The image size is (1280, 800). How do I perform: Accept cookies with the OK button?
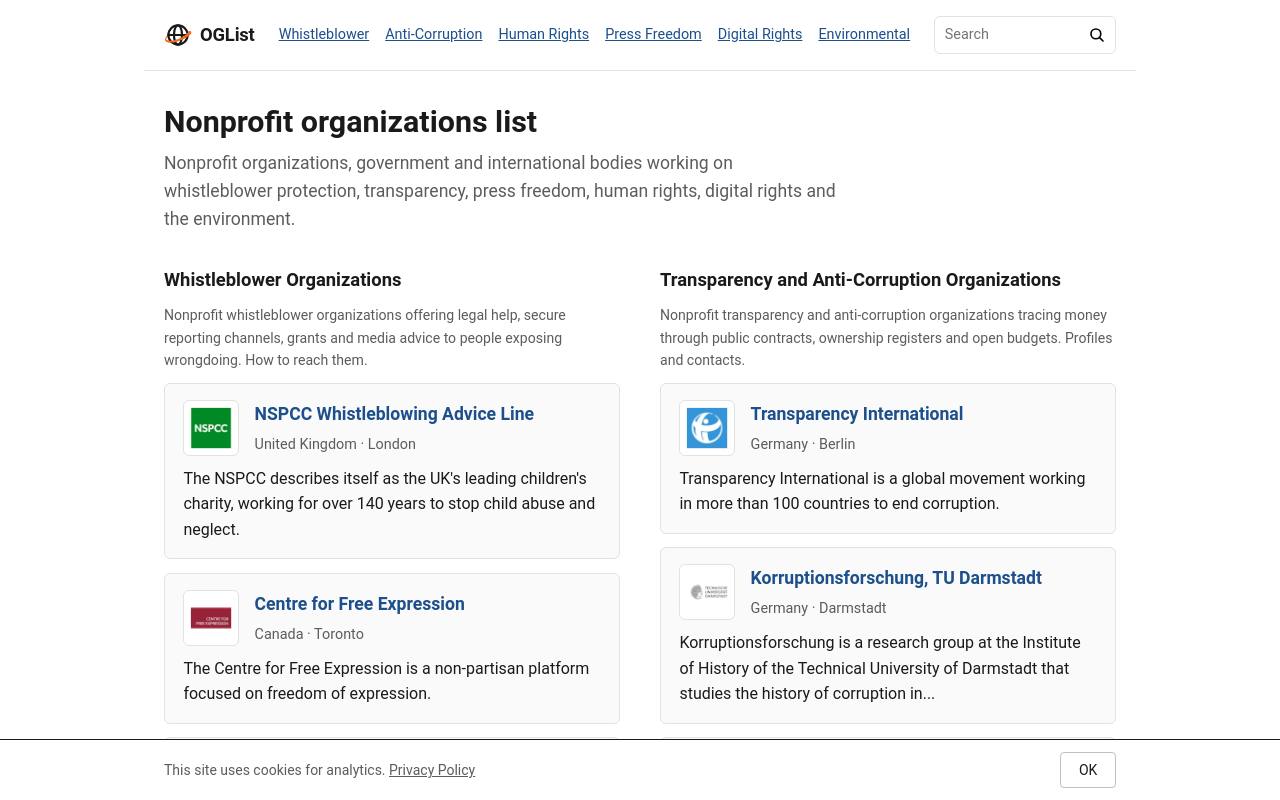coord(1088,770)
